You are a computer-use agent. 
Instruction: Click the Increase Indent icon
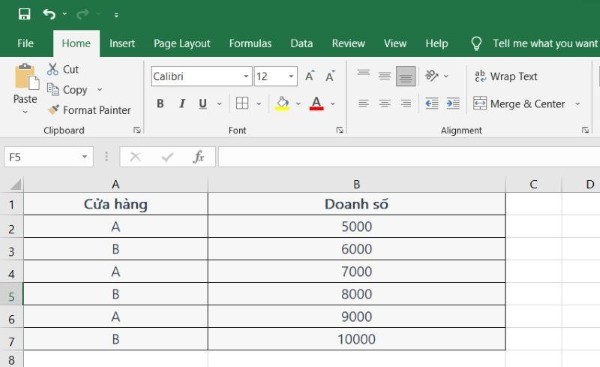[453, 103]
